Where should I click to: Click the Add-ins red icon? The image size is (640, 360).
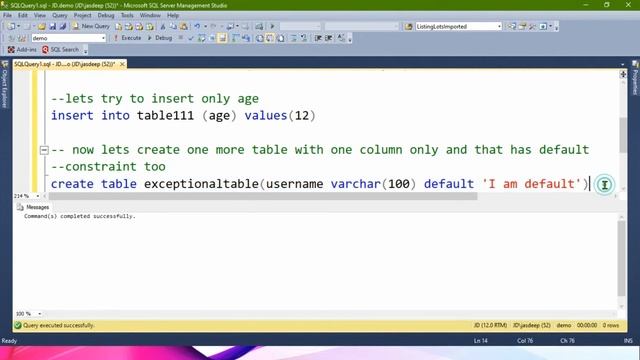[x=11, y=49]
